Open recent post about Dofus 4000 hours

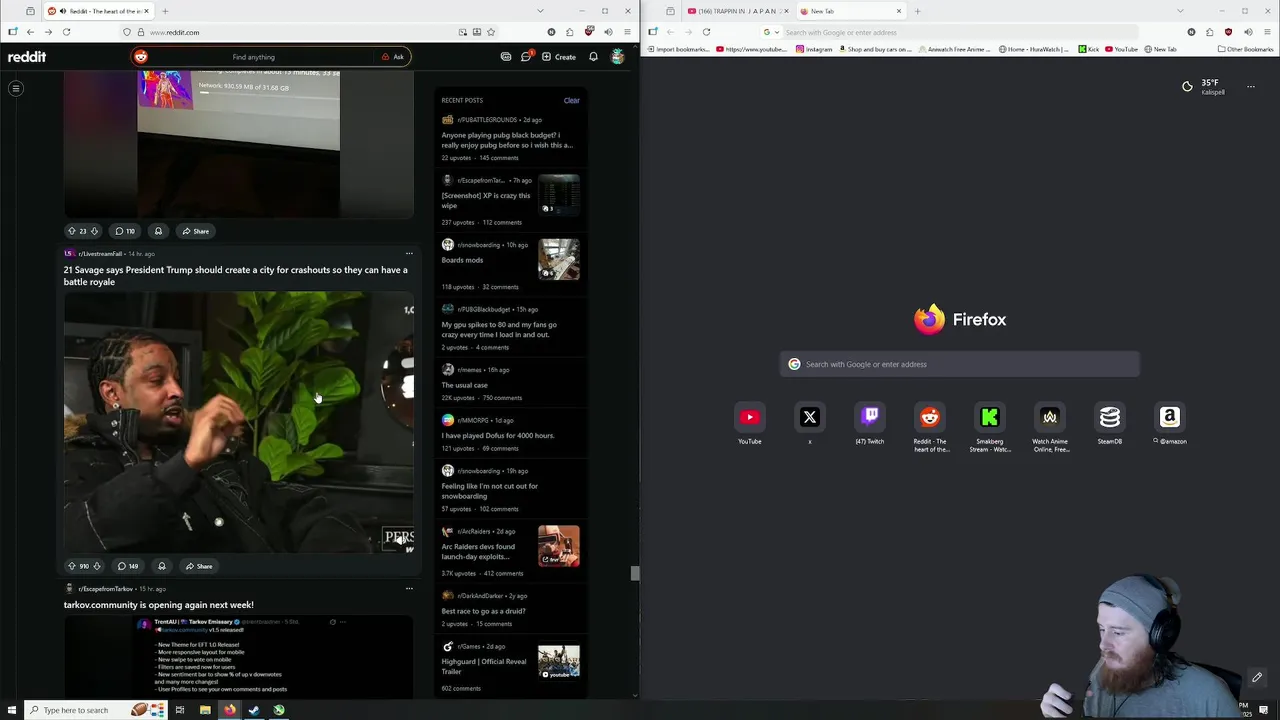pos(498,435)
